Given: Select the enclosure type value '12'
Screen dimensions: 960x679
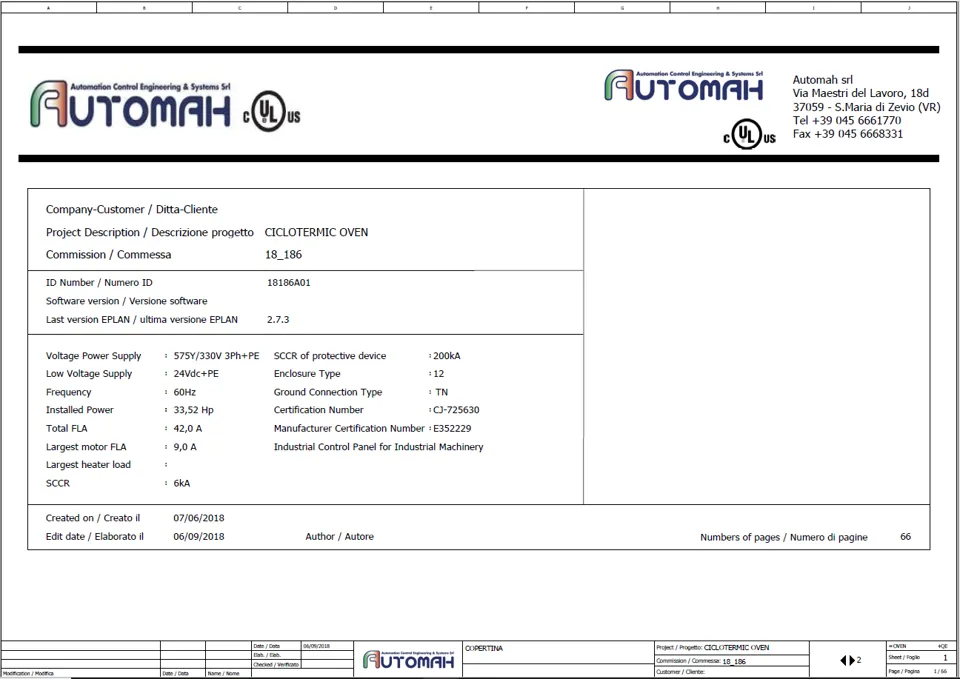Looking at the screenshot, I should point(438,373).
